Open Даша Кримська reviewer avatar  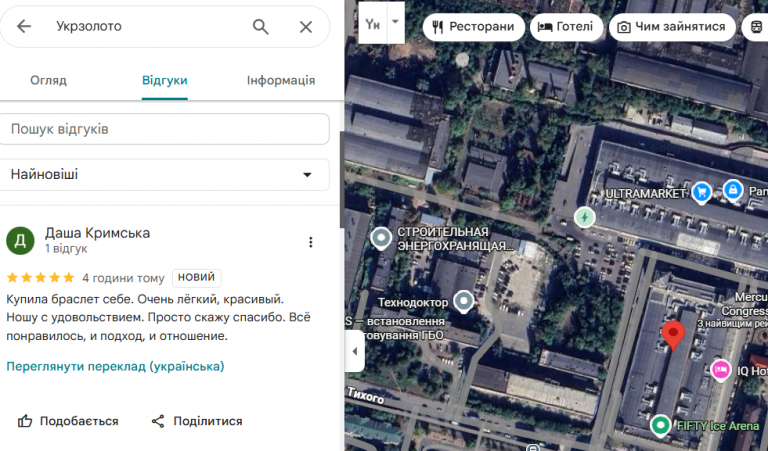pyautogui.click(x=20, y=240)
